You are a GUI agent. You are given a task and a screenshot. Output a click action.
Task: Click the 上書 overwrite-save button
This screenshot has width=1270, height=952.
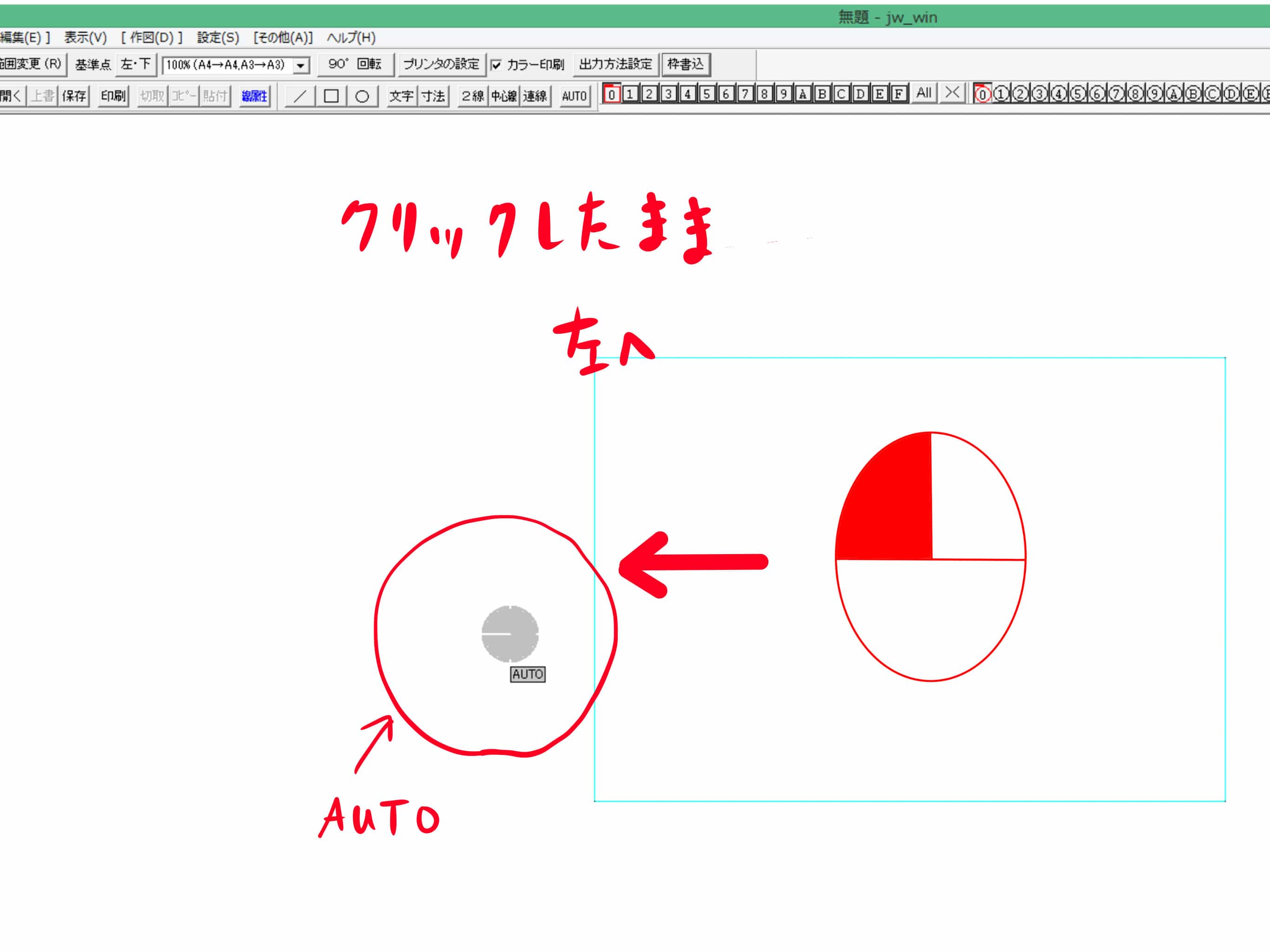click(42, 96)
